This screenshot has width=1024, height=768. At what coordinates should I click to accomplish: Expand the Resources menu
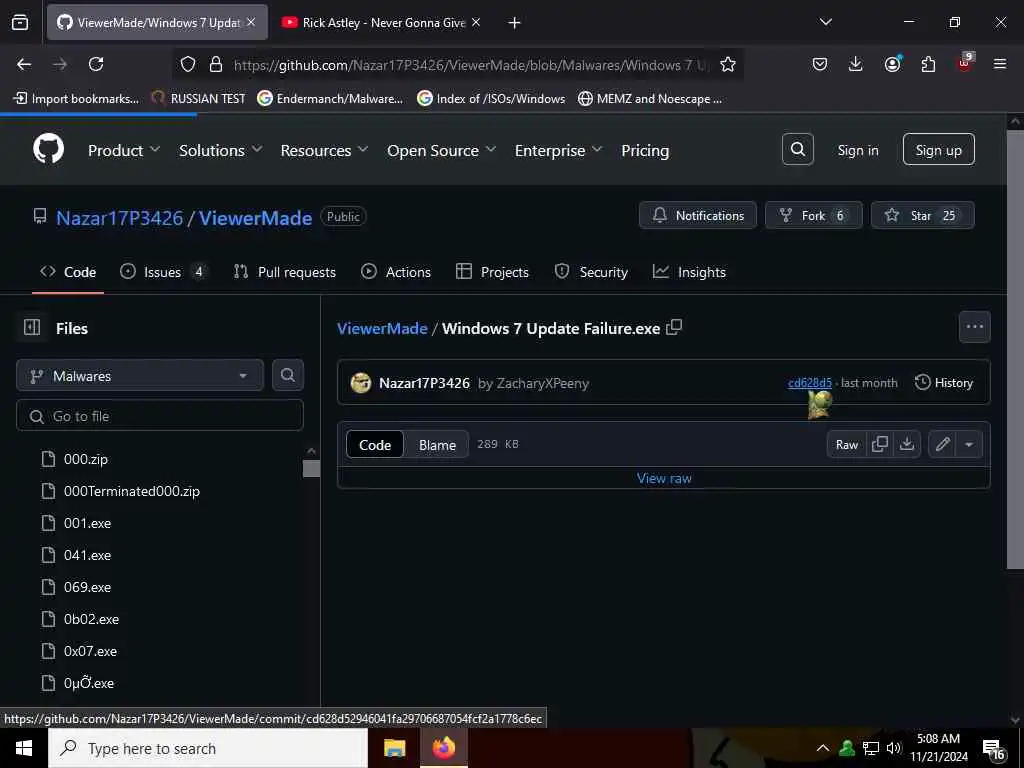pyautogui.click(x=325, y=150)
